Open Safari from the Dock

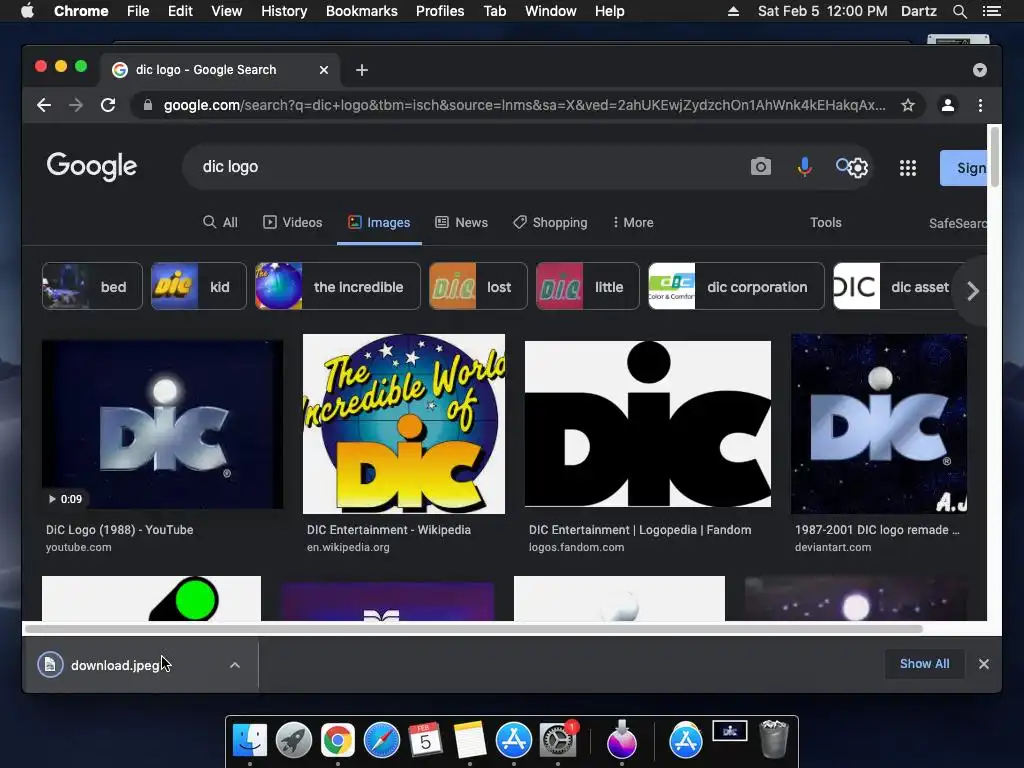click(x=381, y=740)
